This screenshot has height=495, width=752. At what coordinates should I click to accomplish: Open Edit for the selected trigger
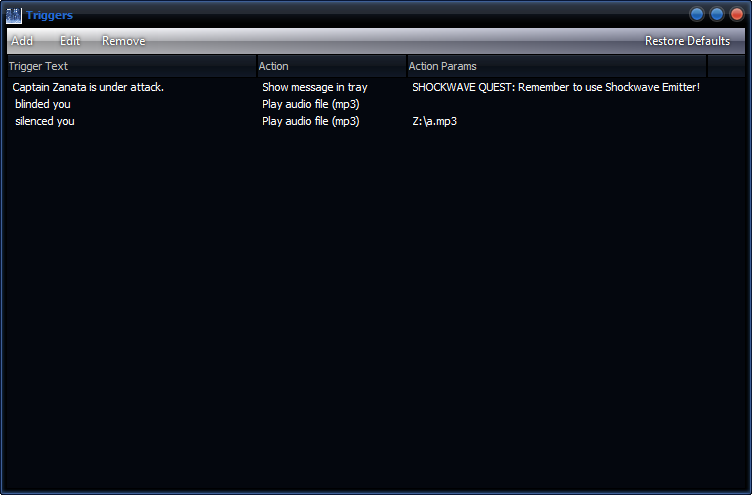pyautogui.click(x=70, y=41)
